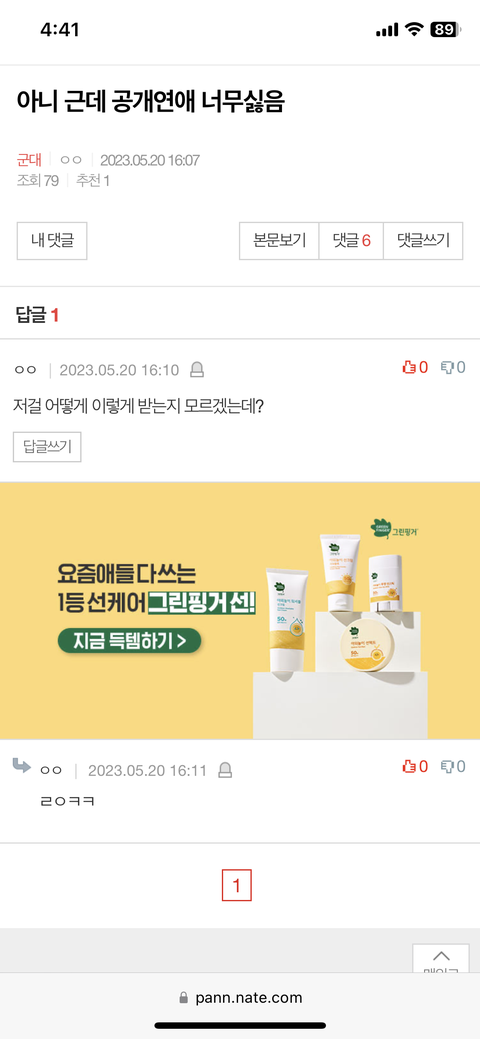Go to page 1 in pagination

(237, 885)
